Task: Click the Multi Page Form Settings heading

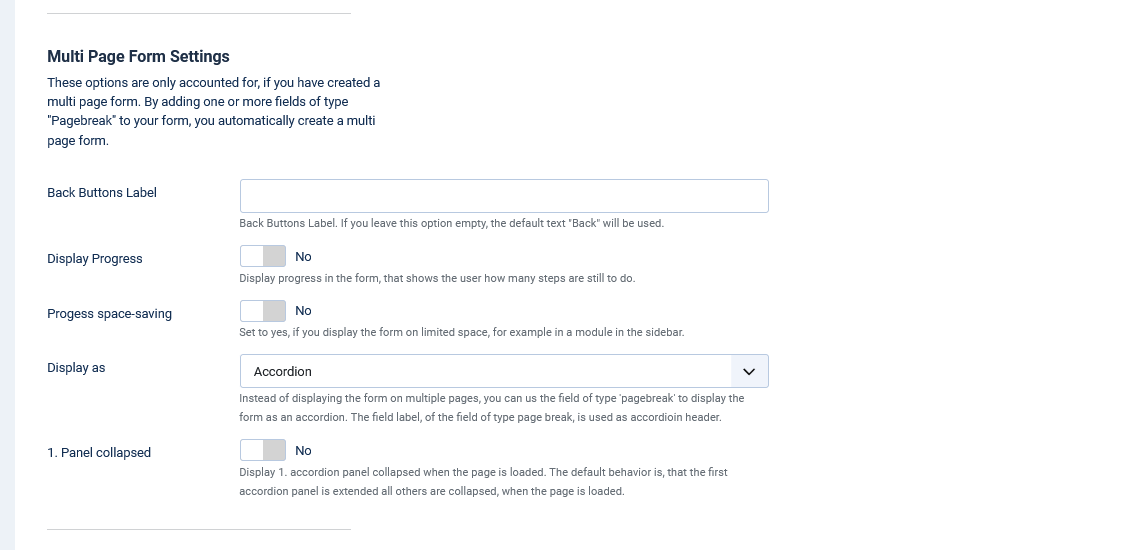Action: [x=138, y=56]
